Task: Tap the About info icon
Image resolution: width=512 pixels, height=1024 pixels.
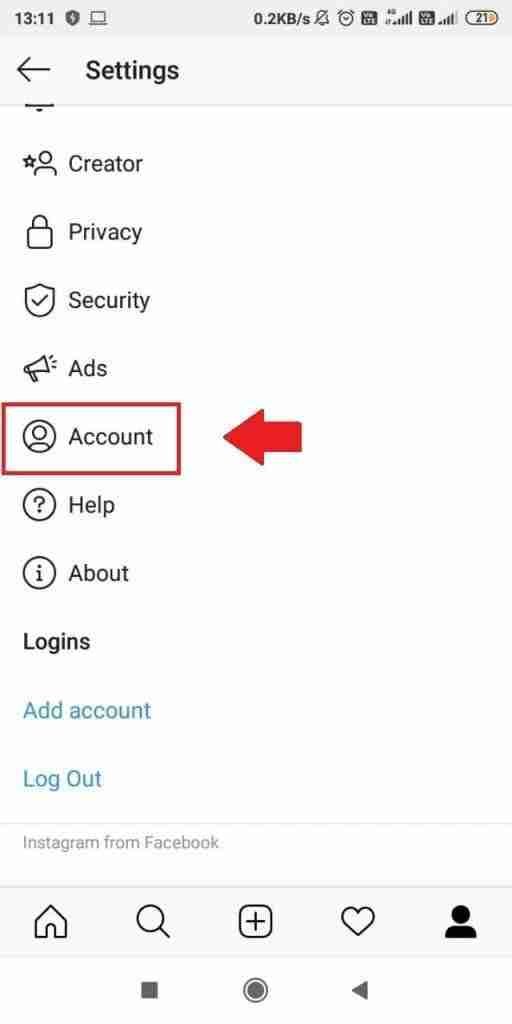Action: coord(40,573)
